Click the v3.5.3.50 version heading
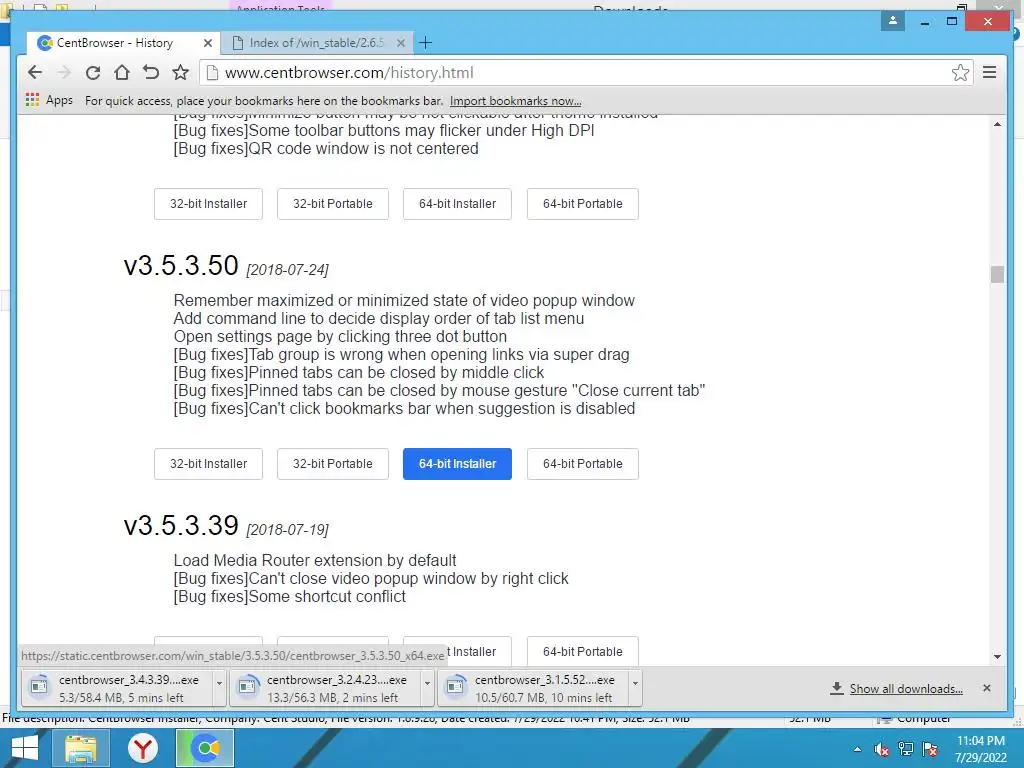This screenshot has width=1024, height=768. 181,266
